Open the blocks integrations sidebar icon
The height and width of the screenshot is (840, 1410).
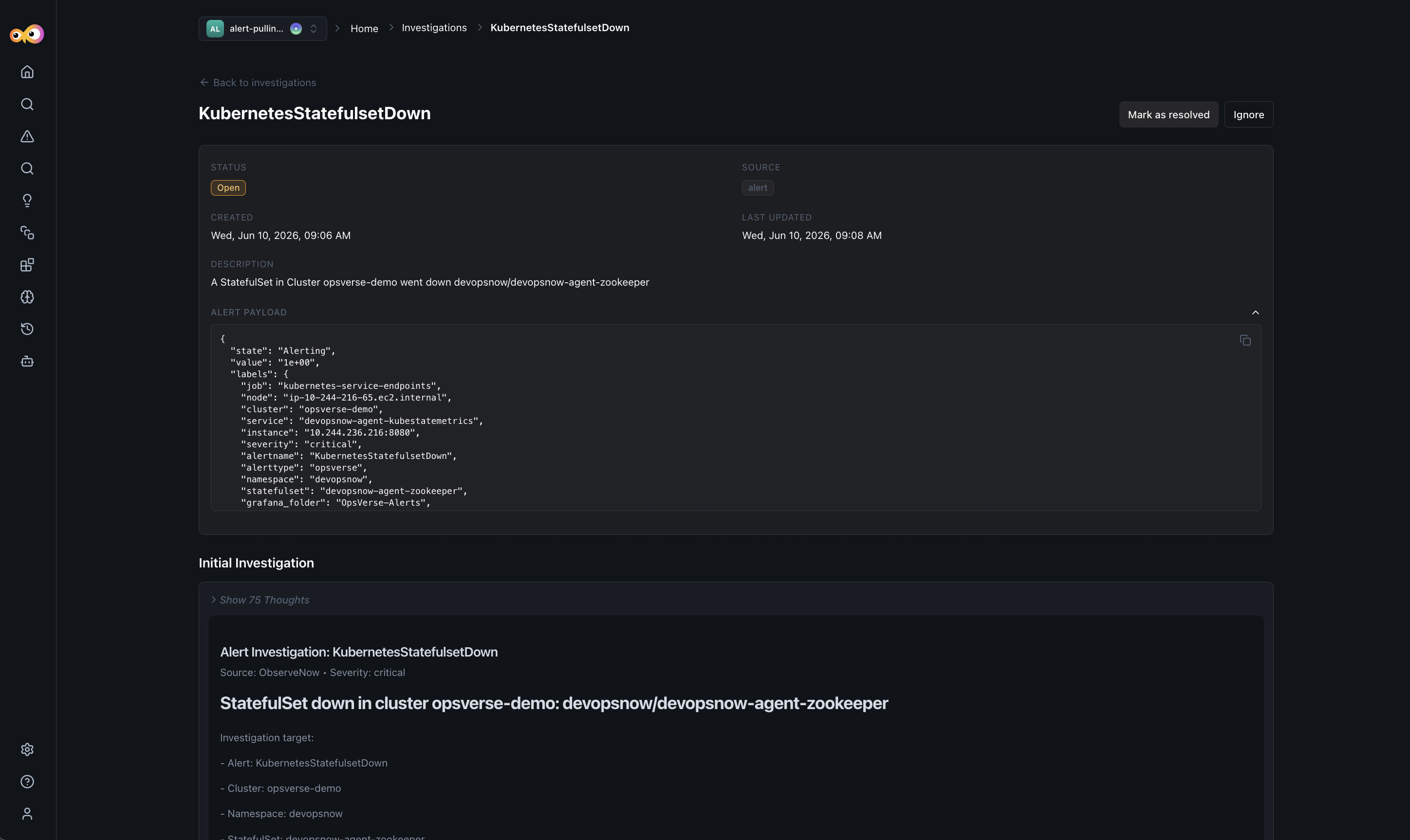pos(27,265)
